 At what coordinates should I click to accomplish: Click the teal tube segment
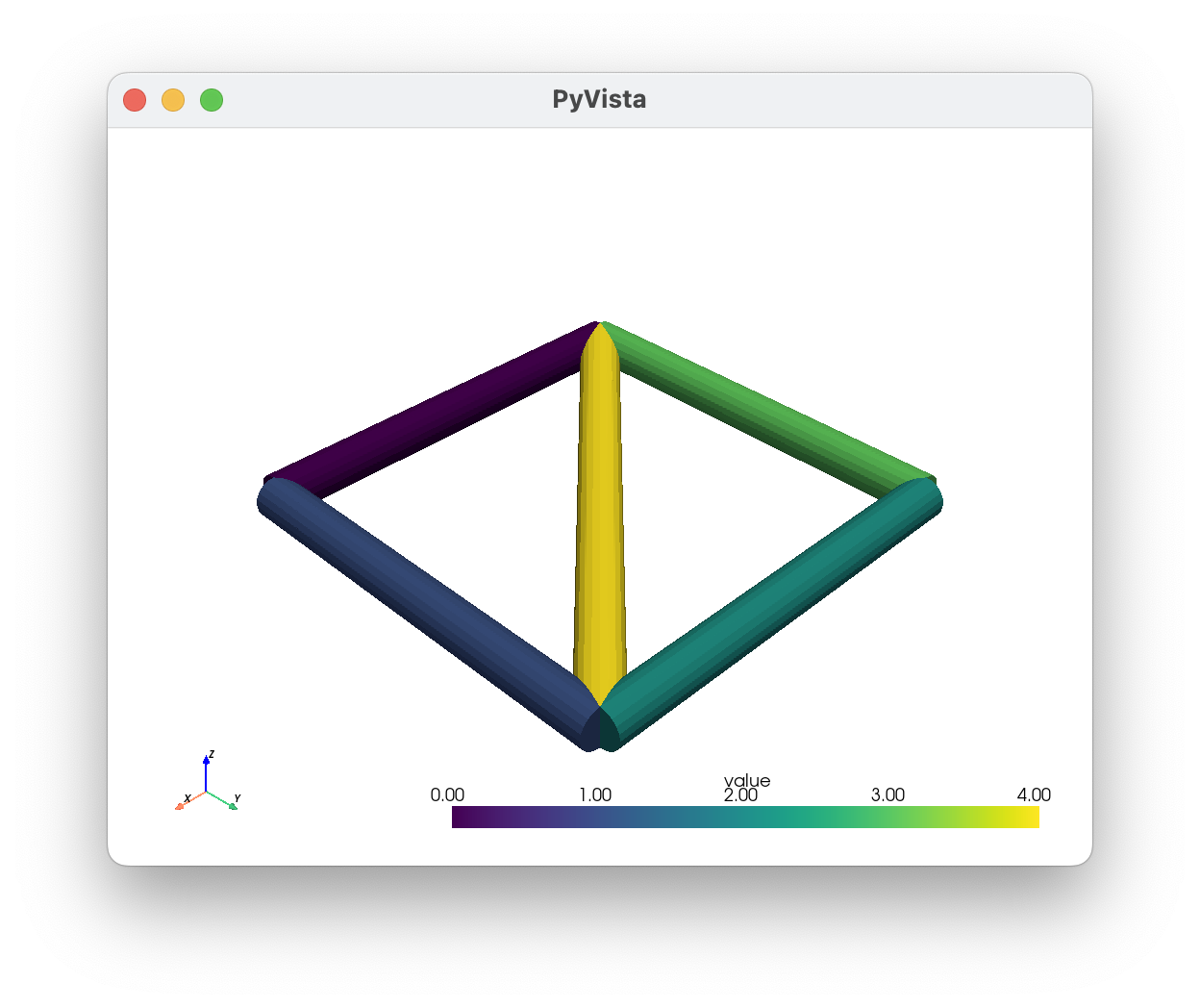[769, 616]
